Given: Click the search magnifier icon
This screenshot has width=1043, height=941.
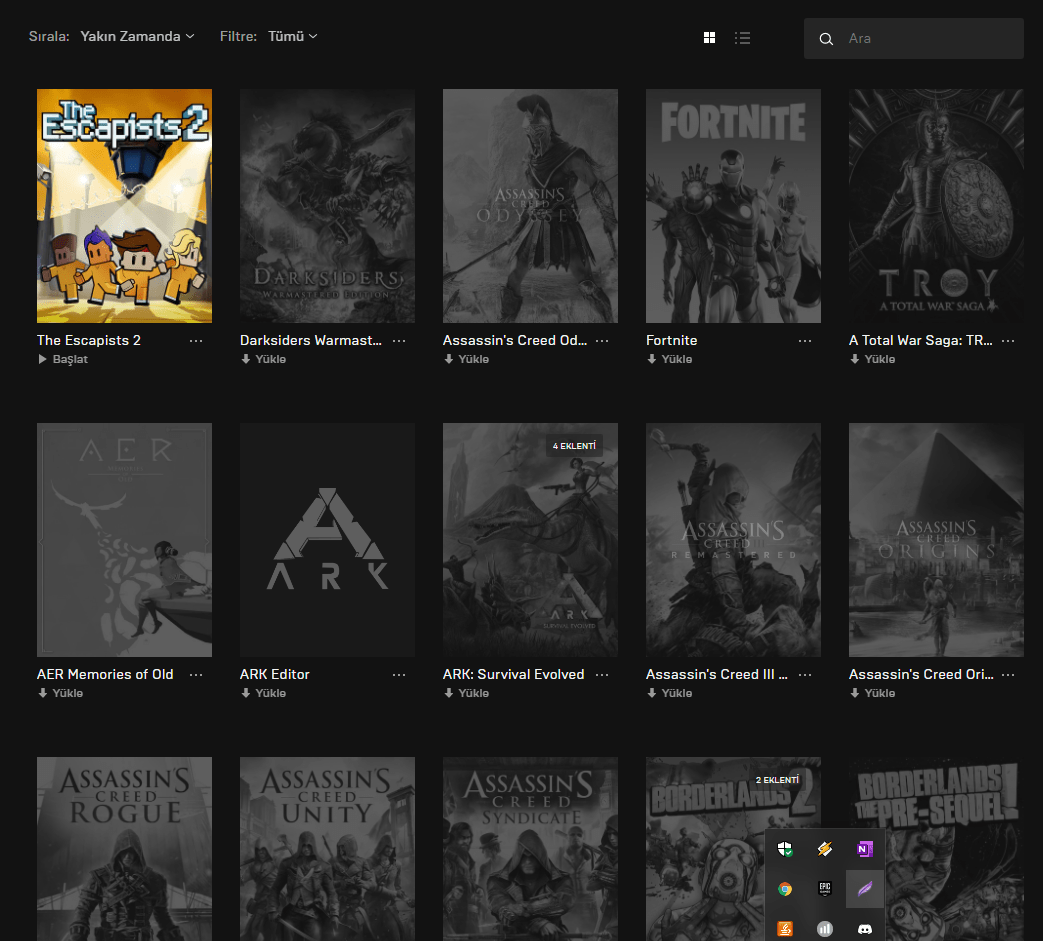Looking at the screenshot, I should 825,39.
